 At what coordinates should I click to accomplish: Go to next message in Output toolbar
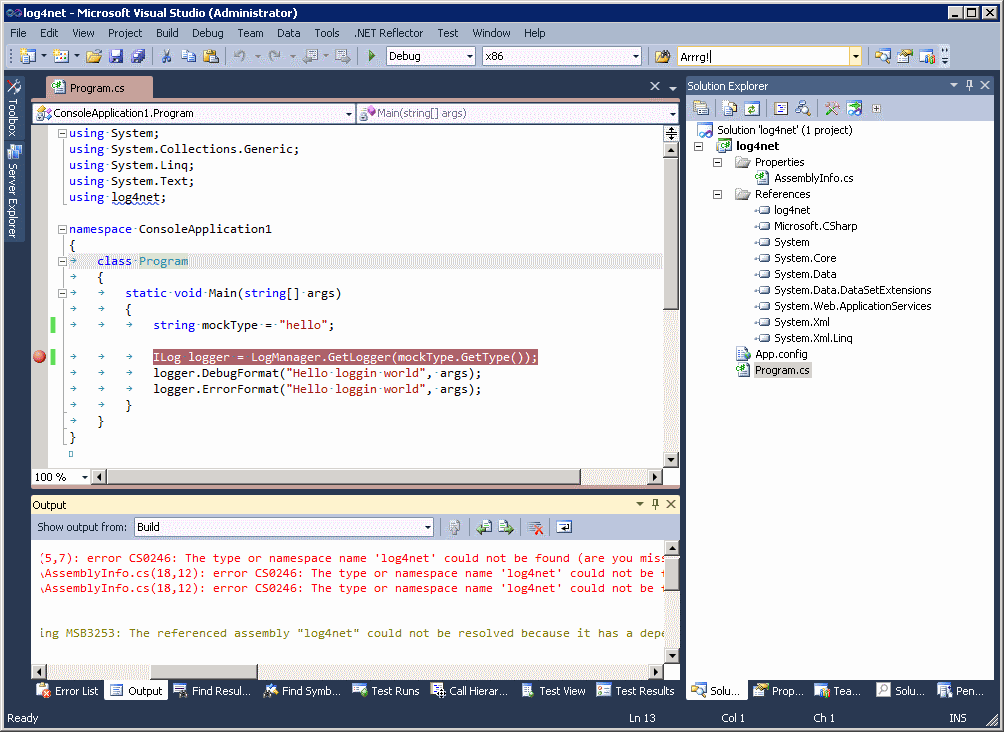[506, 528]
